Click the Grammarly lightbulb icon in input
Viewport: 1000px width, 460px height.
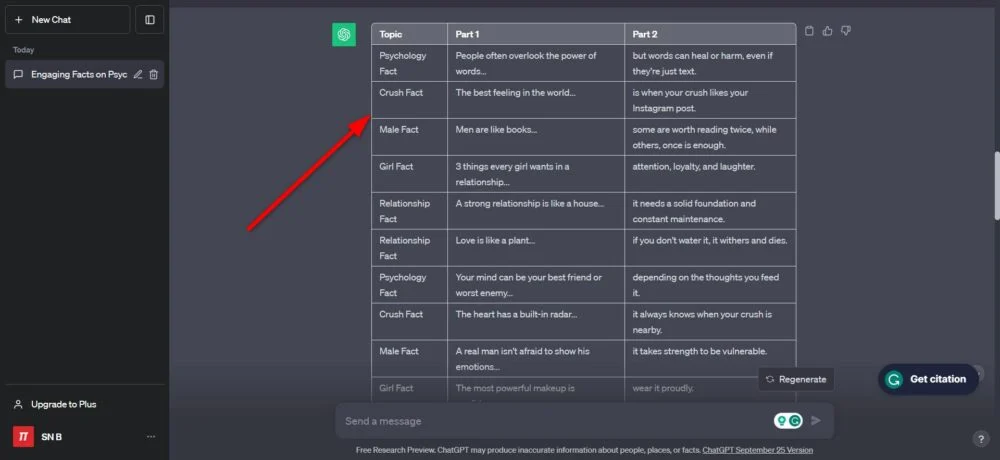(781, 421)
